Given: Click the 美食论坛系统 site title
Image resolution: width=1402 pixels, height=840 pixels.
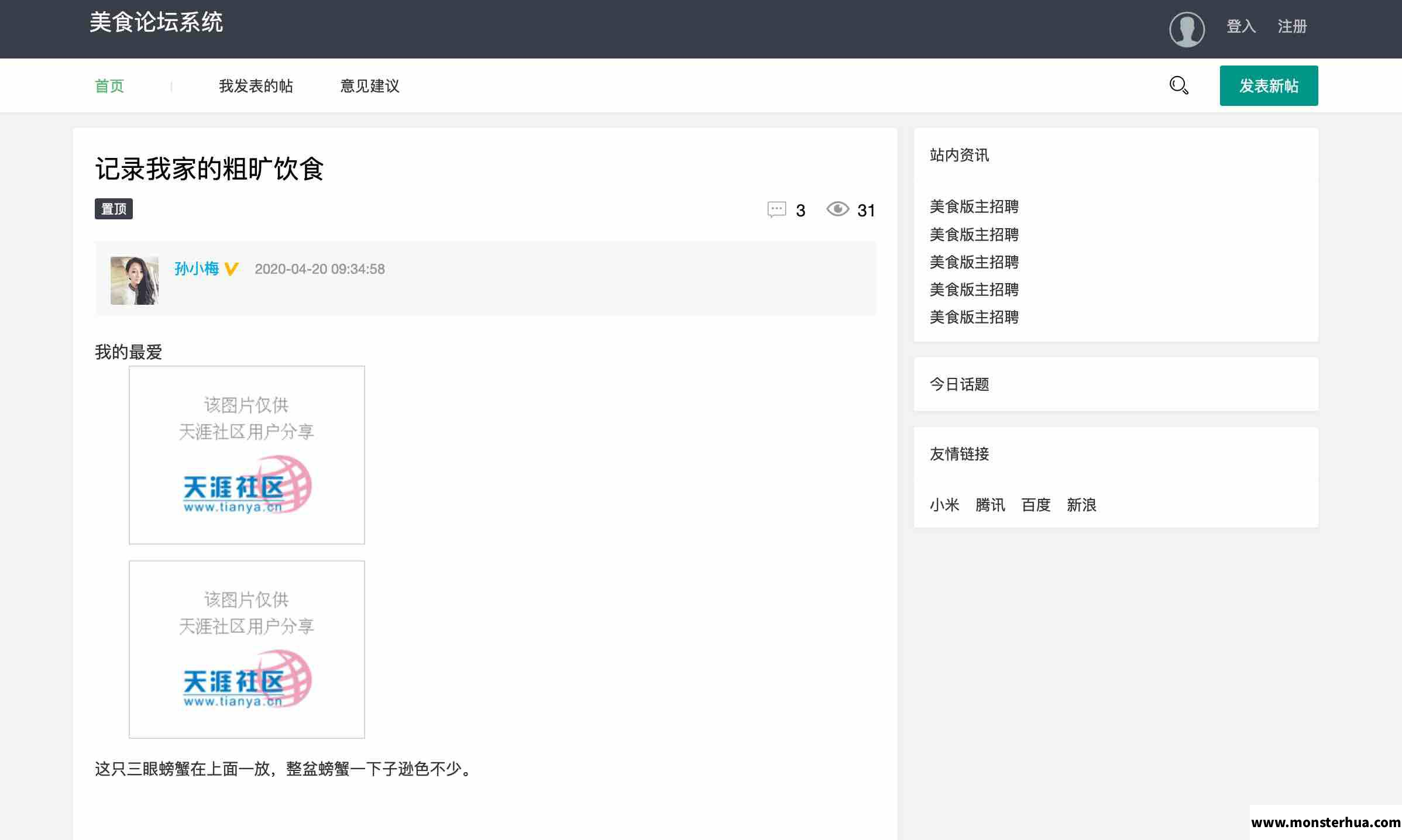Looking at the screenshot, I should coord(156,22).
